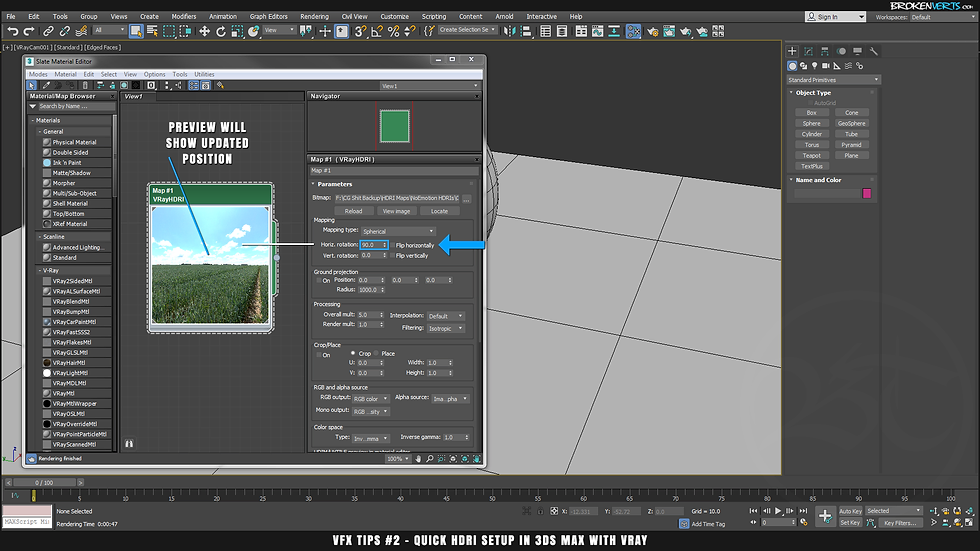Click Slate editor pick material eyedropper
The width and height of the screenshot is (980, 551).
46,86
